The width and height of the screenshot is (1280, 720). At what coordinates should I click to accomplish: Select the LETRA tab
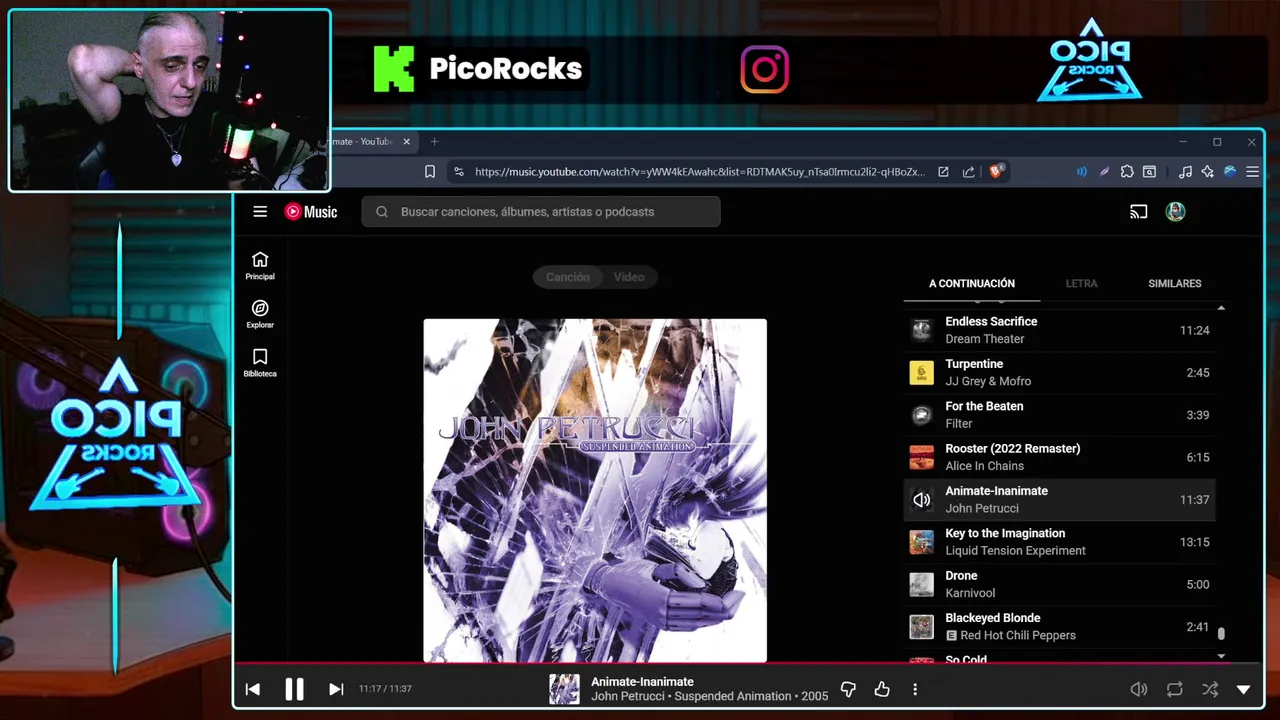1081,283
